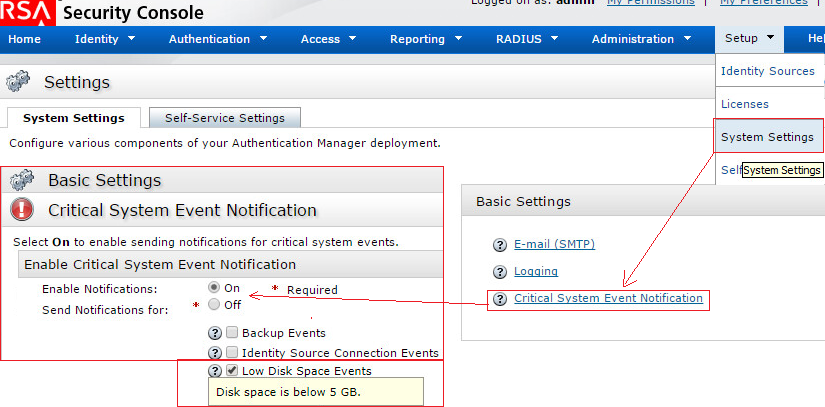This screenshot has height=407, width=825.
Task: Open the Logging settings link
Action: coord(535,272)
